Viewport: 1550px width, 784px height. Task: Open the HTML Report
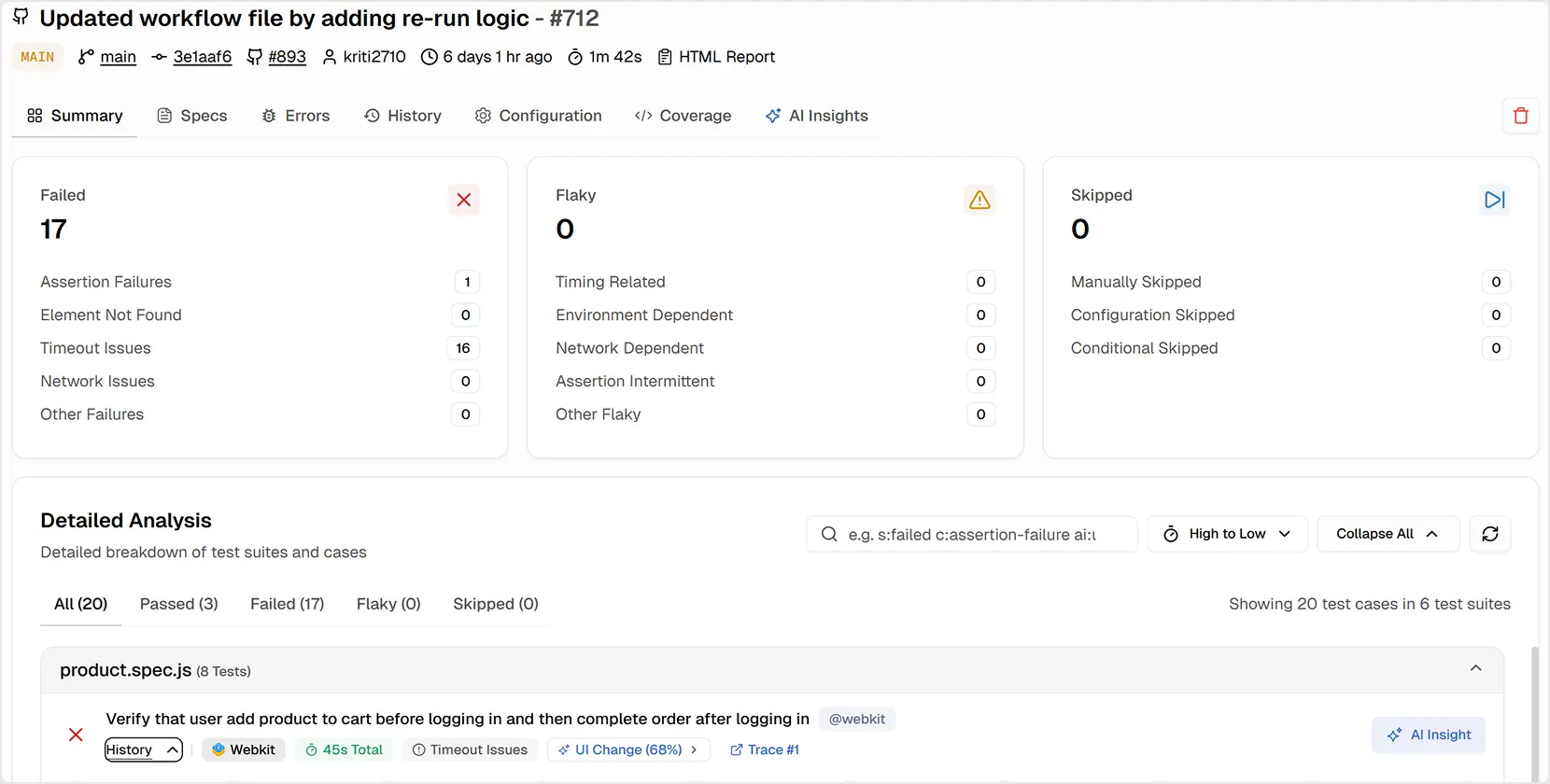716,57
